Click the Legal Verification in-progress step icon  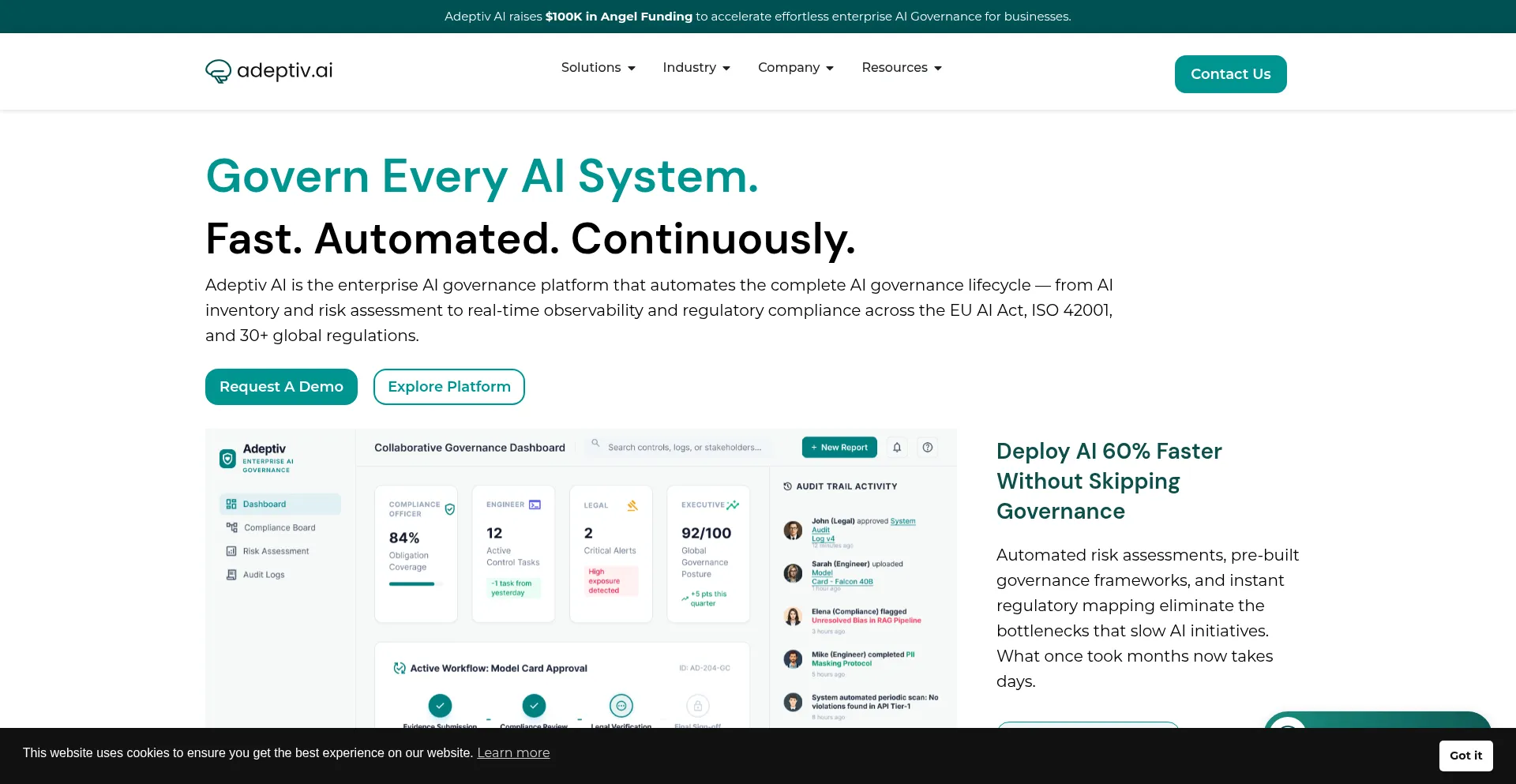tap(621, 706)
